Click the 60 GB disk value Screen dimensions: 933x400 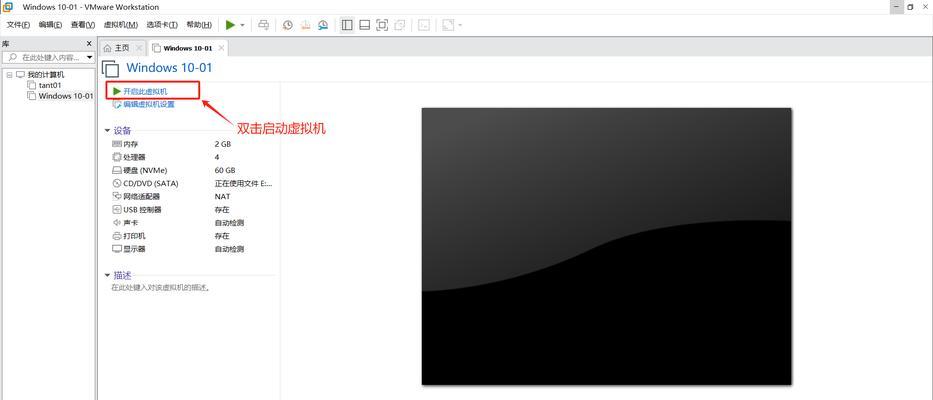point(225,170)
